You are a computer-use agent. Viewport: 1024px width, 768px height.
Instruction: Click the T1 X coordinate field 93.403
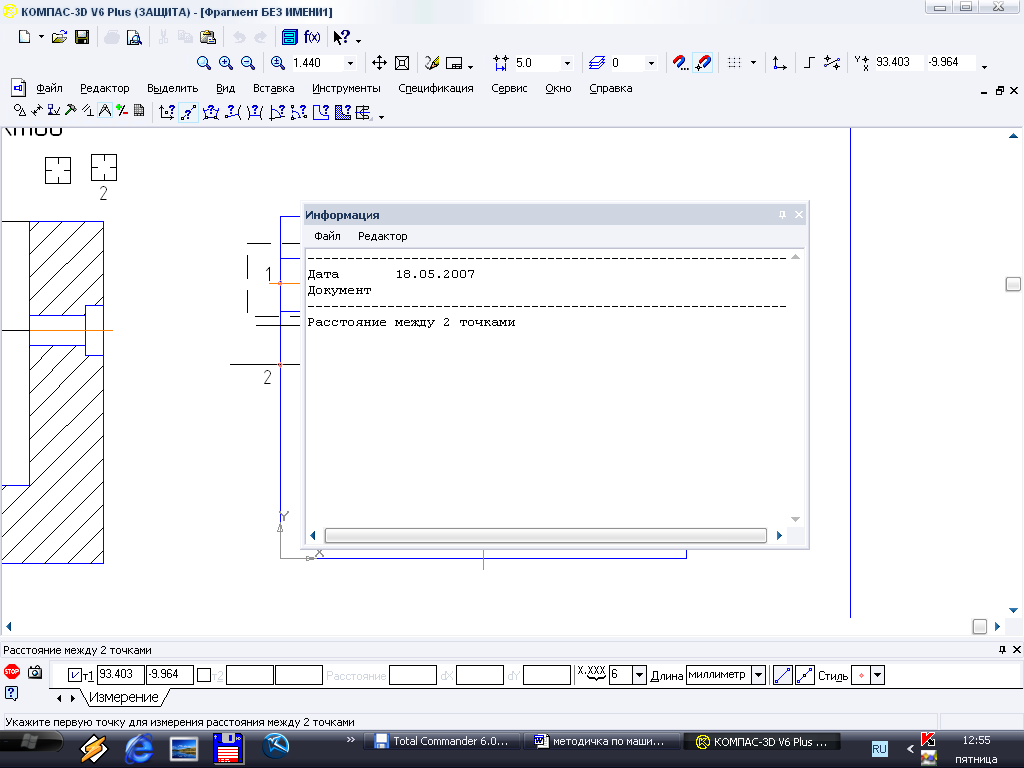[x=120, y=675]
